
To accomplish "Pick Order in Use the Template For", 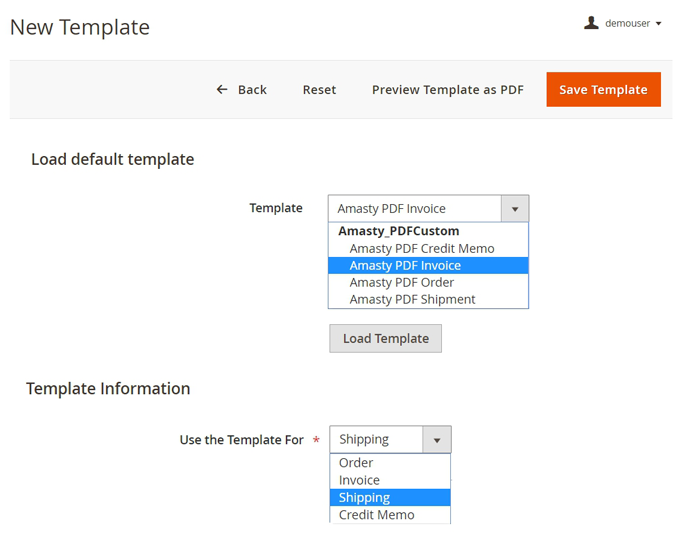I will (356, 463).
